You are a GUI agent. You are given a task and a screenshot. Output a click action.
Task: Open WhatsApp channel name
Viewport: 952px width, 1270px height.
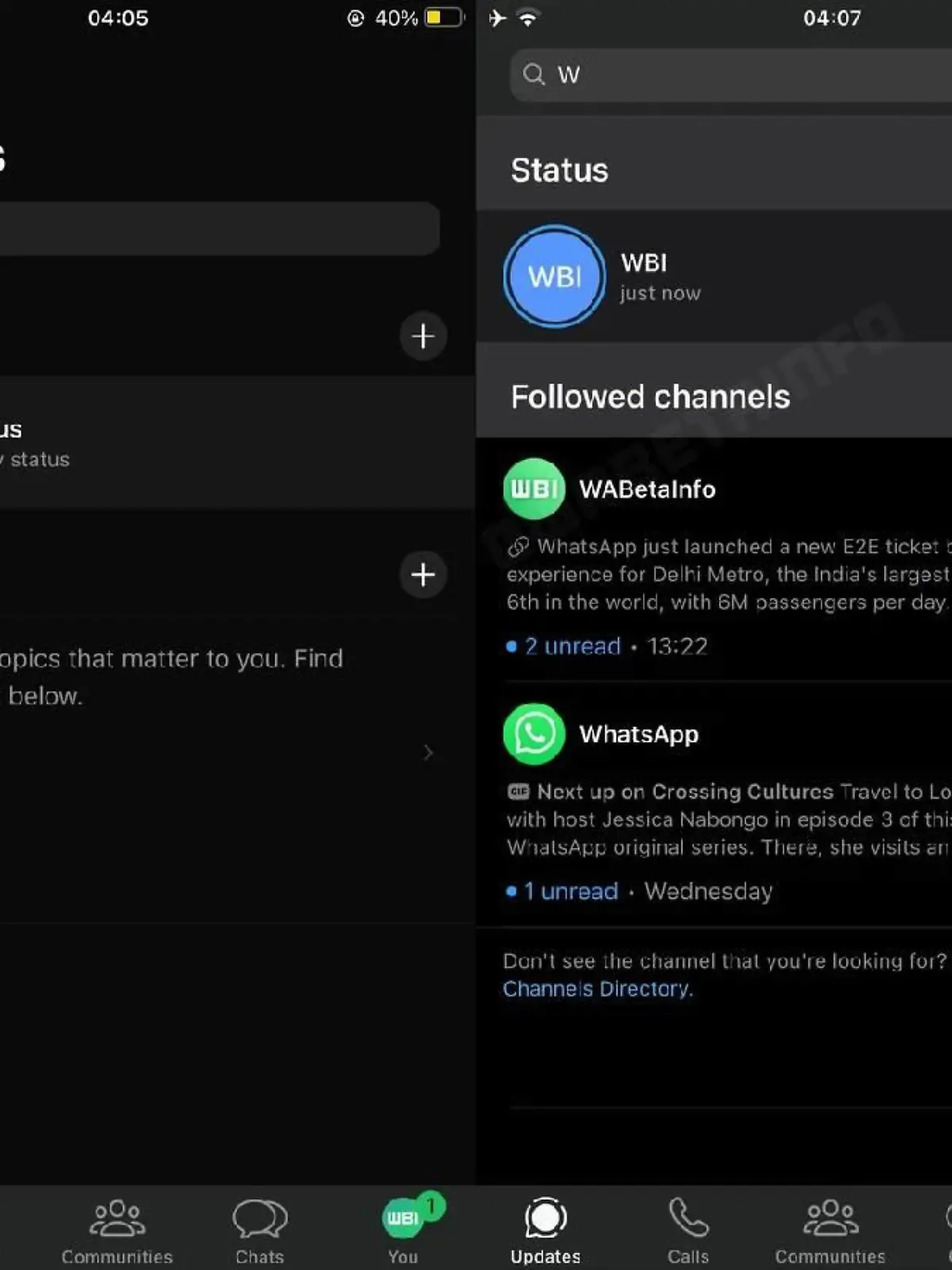[x=639, y=734]
